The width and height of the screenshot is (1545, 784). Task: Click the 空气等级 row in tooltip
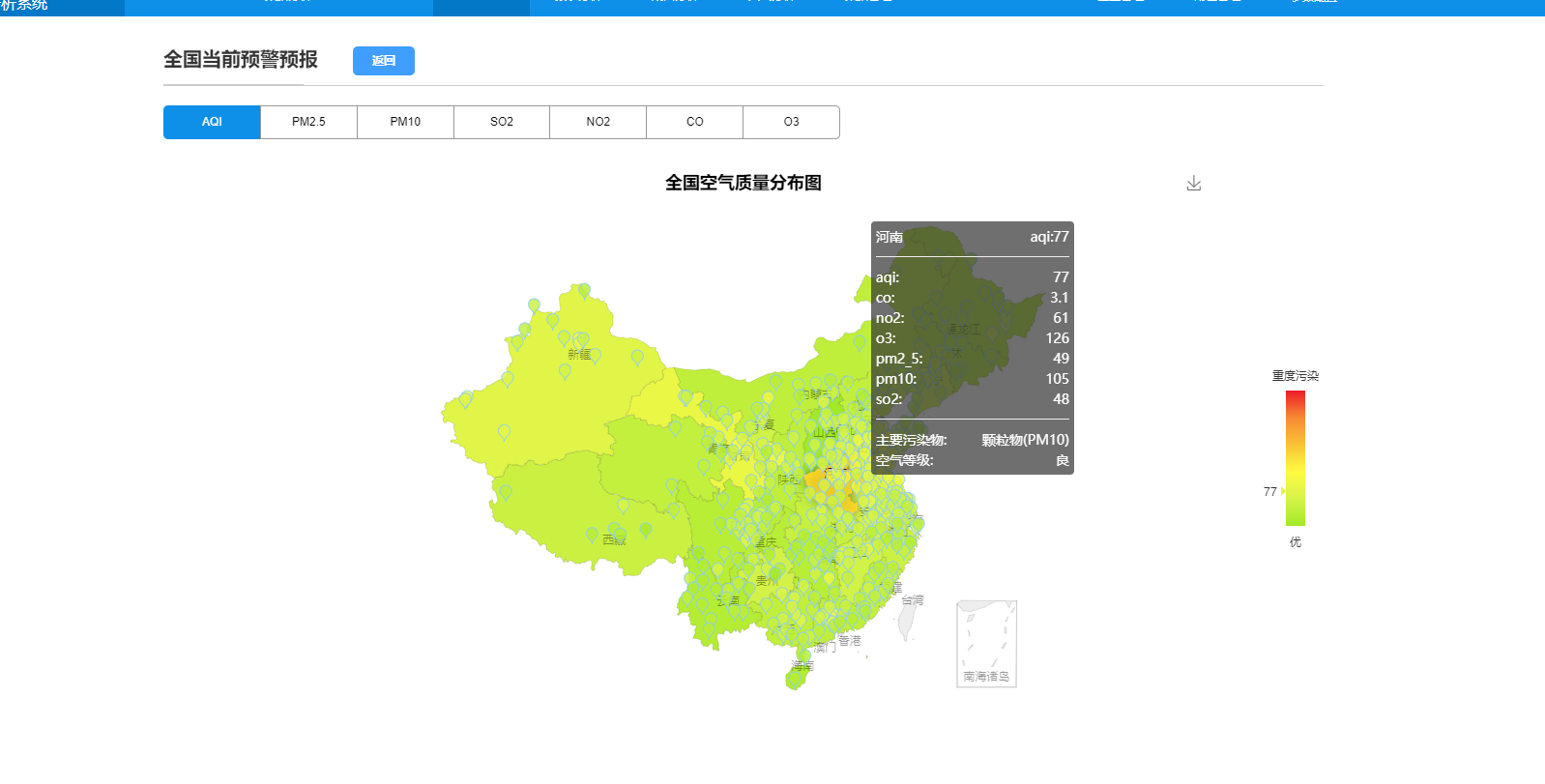click(x=973, y=460)
